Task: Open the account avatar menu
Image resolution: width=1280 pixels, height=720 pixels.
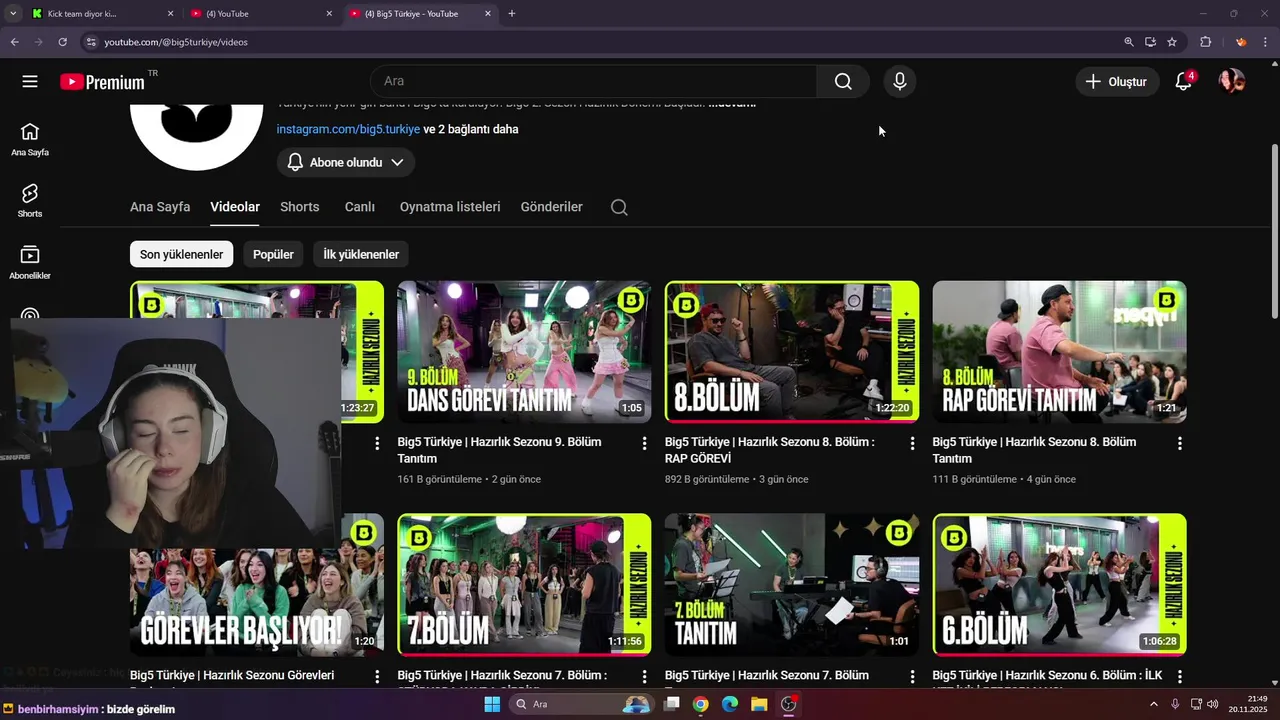Action: (x=1231, y=82)
